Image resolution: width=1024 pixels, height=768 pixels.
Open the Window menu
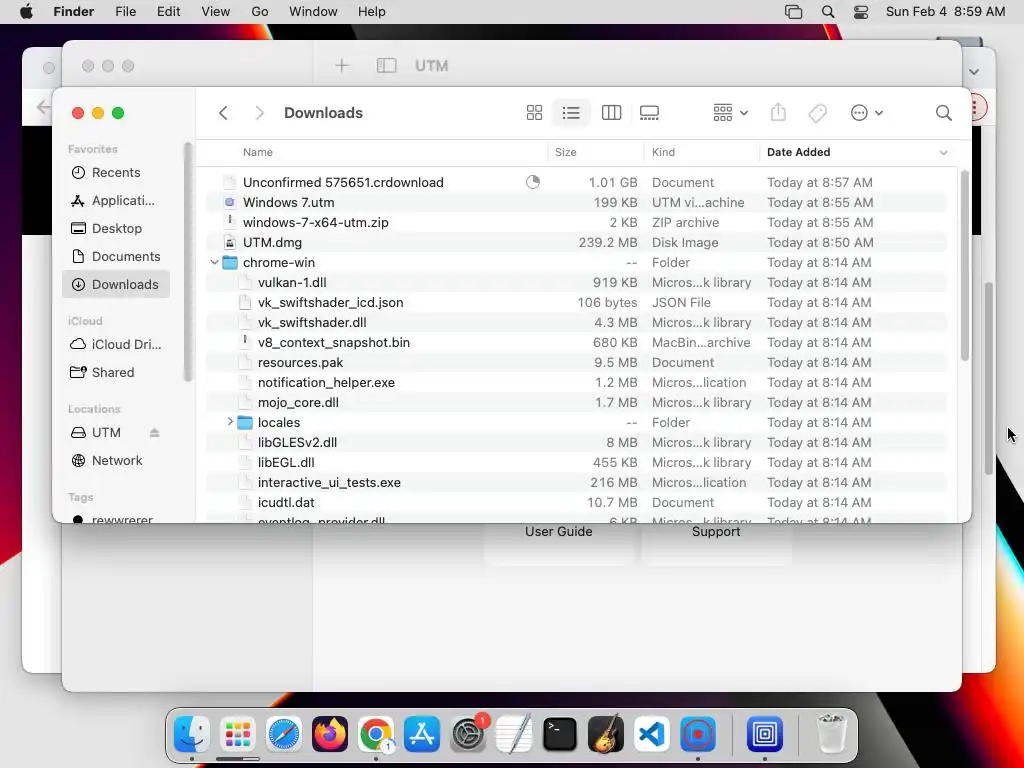pos(313,12)
